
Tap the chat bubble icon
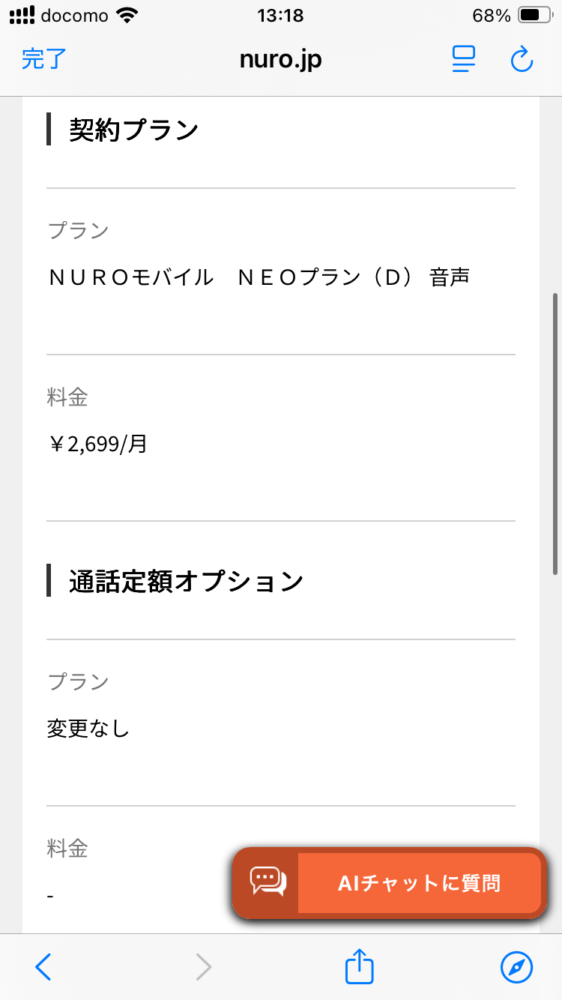(x=268, y=882)
